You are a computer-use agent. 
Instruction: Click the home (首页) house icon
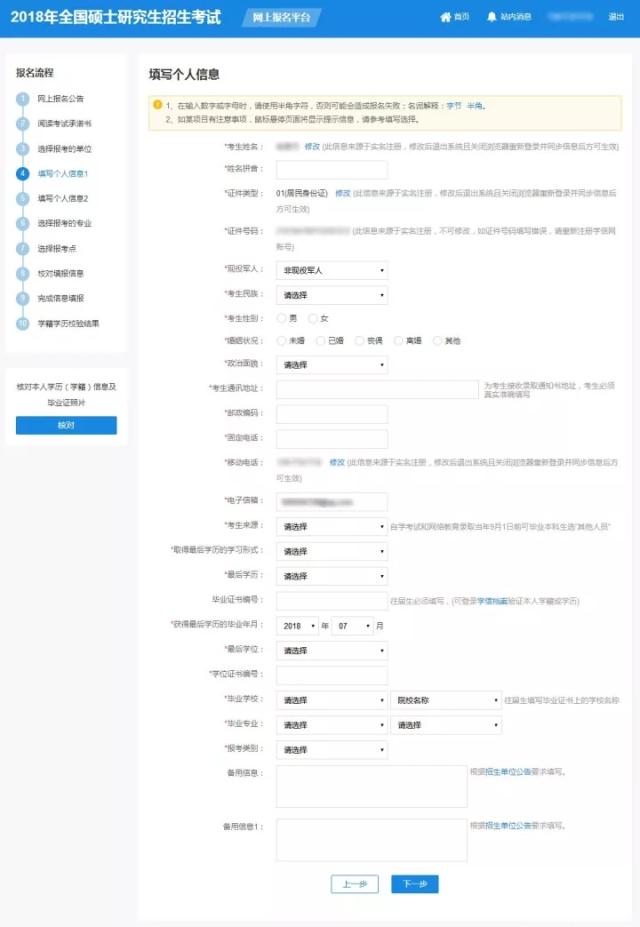[445, 17]
